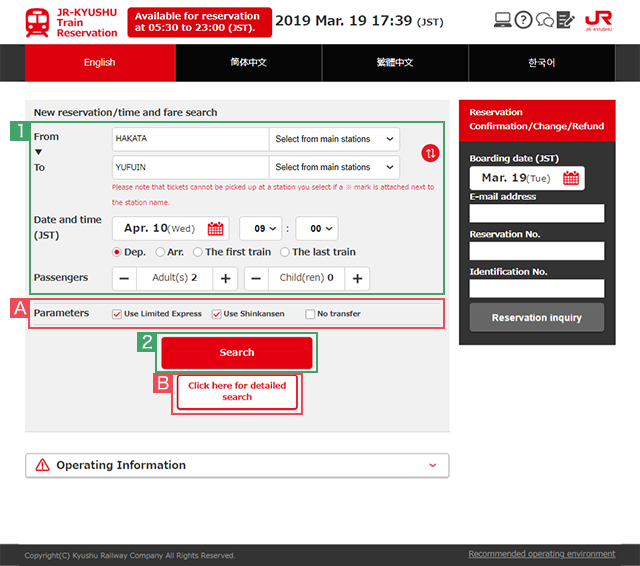The width and height of the screenshot is (640, 566).
Task: Click the speech bubbles chat icon
Action: (x=545, y=20)
